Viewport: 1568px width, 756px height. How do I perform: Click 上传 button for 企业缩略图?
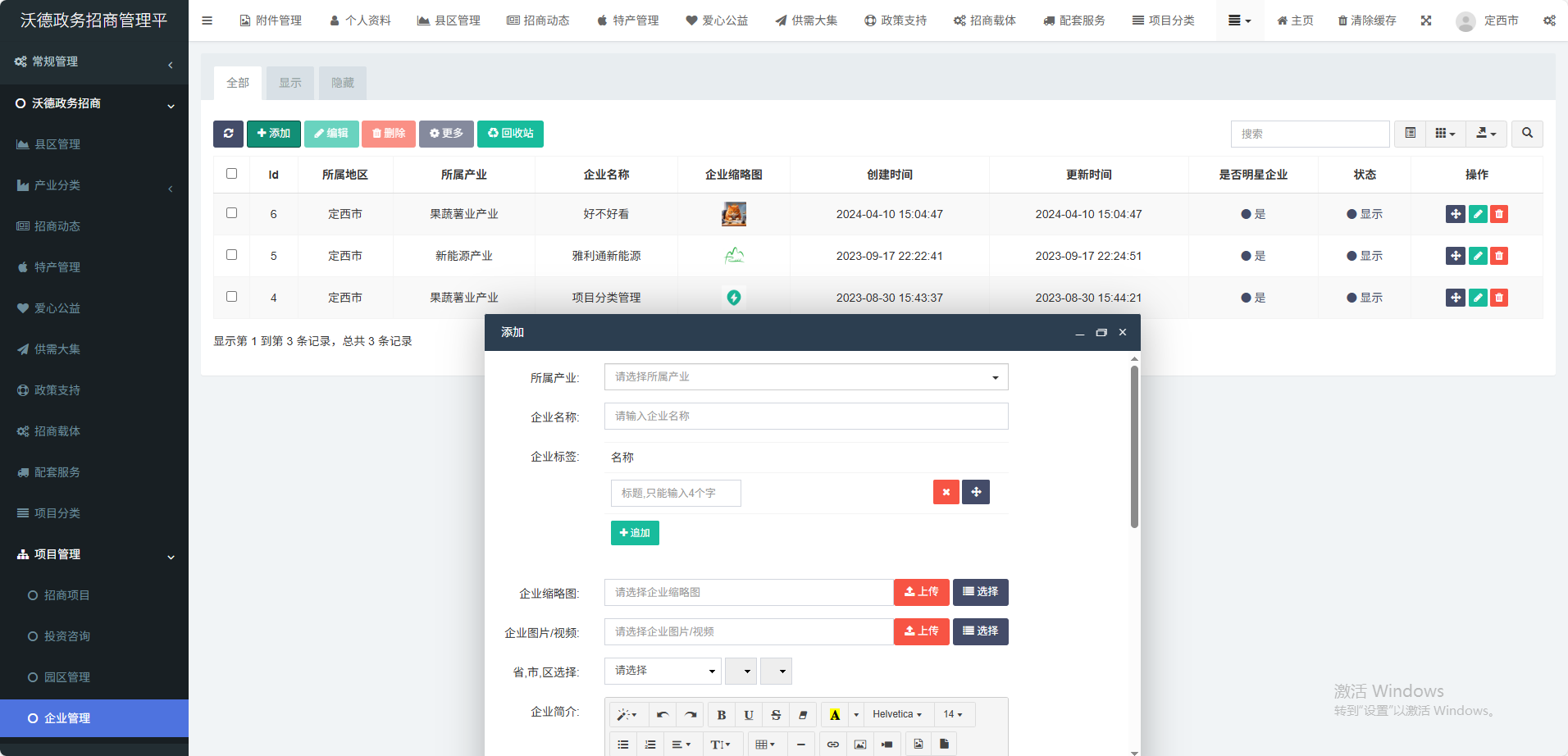pyautogui.click(x=921, y=592)
